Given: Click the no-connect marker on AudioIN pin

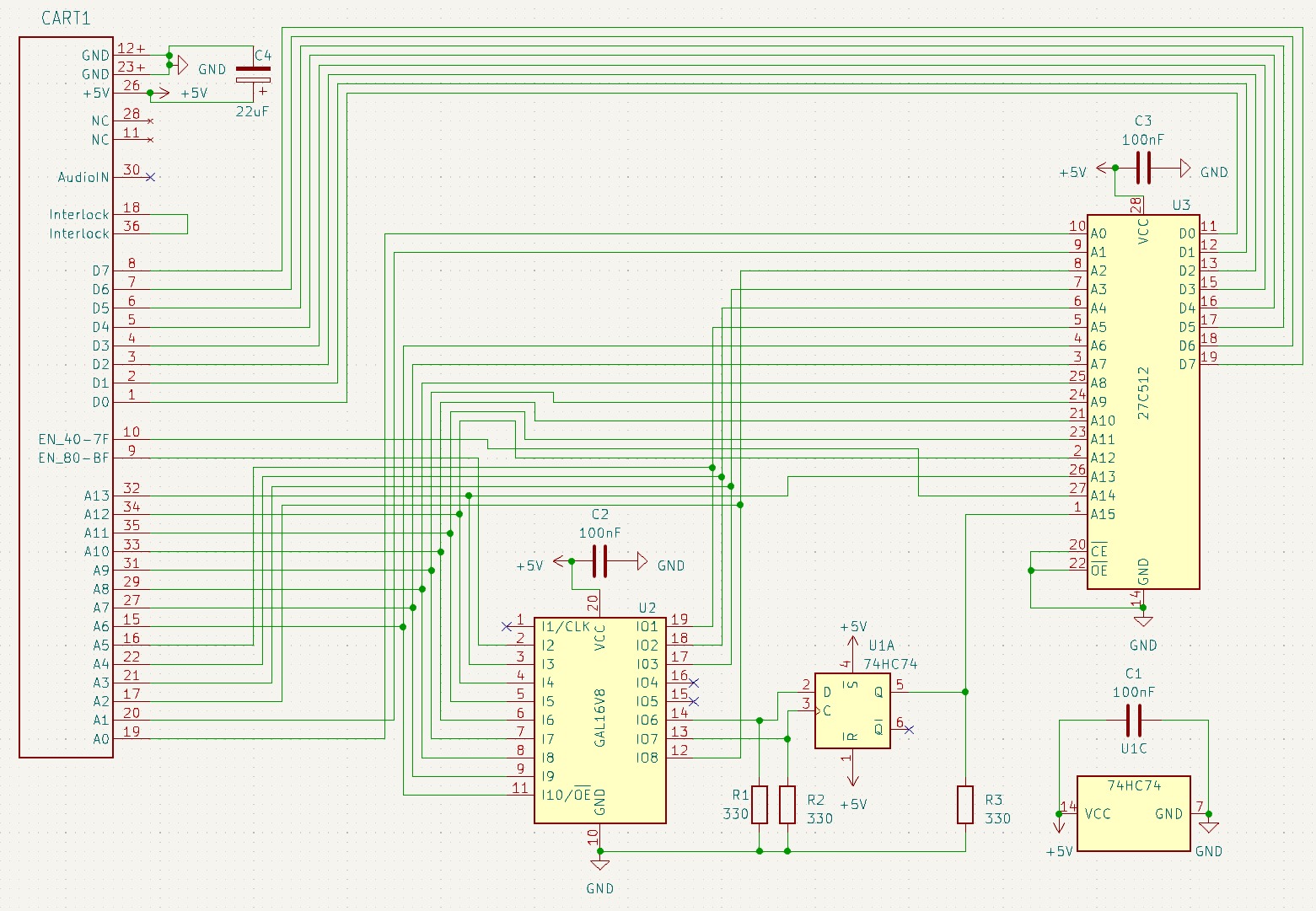Looking at the screenshot, I should [x=150, y=177].
